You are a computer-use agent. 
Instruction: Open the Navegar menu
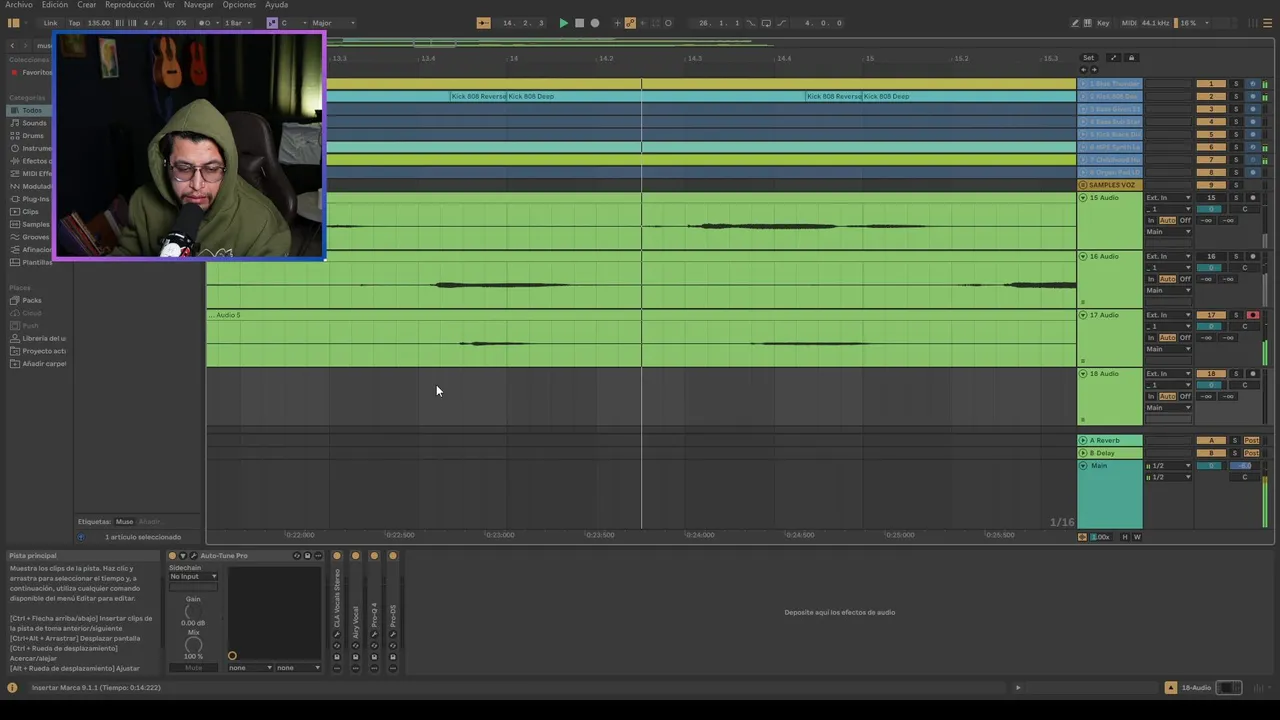[x=198, y=5]
